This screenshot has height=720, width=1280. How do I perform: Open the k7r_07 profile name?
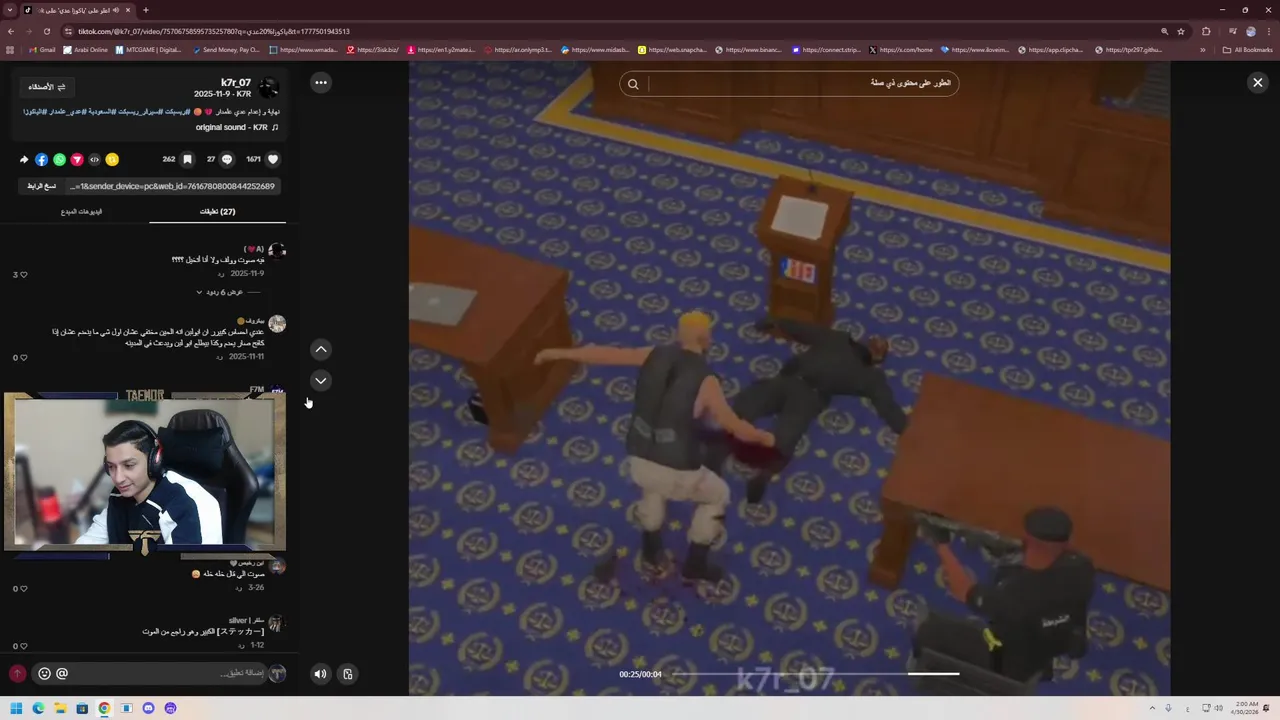click(236, 83)
